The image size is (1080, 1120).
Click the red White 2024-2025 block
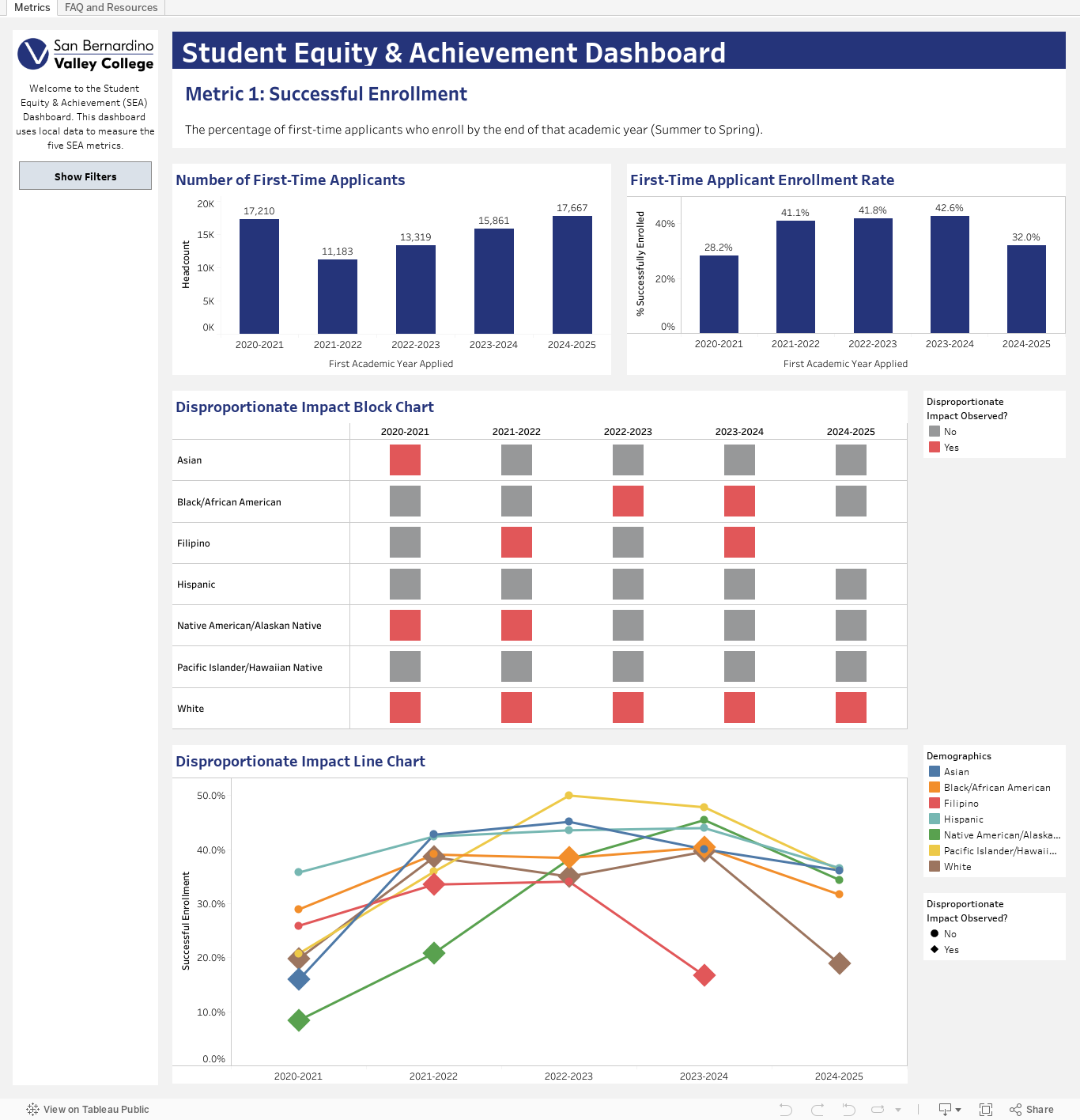(x=851, y=707)
